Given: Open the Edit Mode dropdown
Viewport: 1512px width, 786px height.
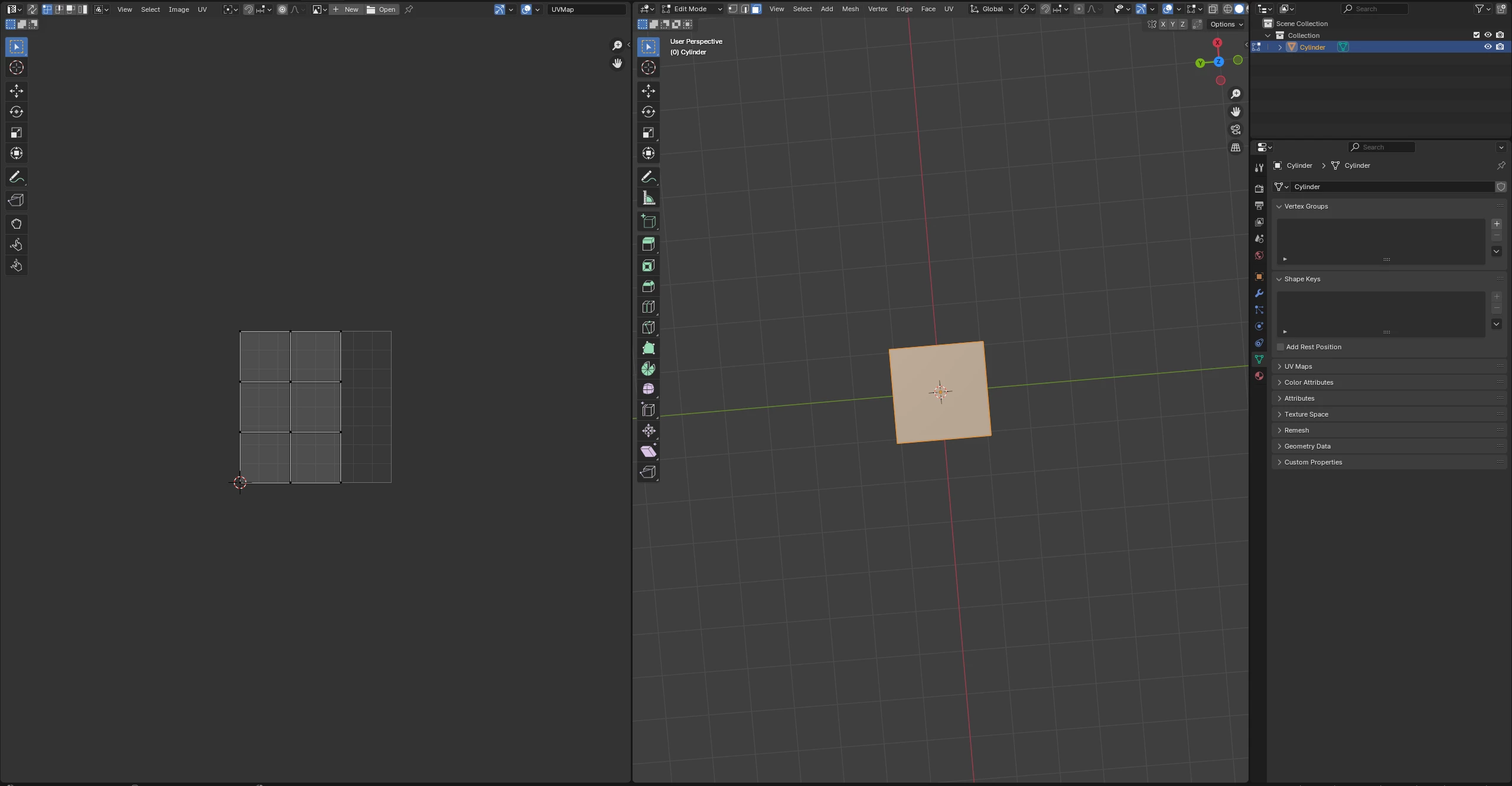Looking at the screenshot, I should pyautogui.click(x=691, y=9).
